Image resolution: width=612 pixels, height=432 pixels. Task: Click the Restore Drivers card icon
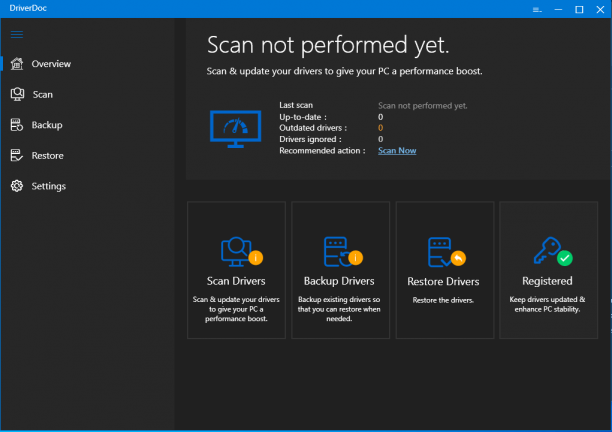tap(447, 252)
